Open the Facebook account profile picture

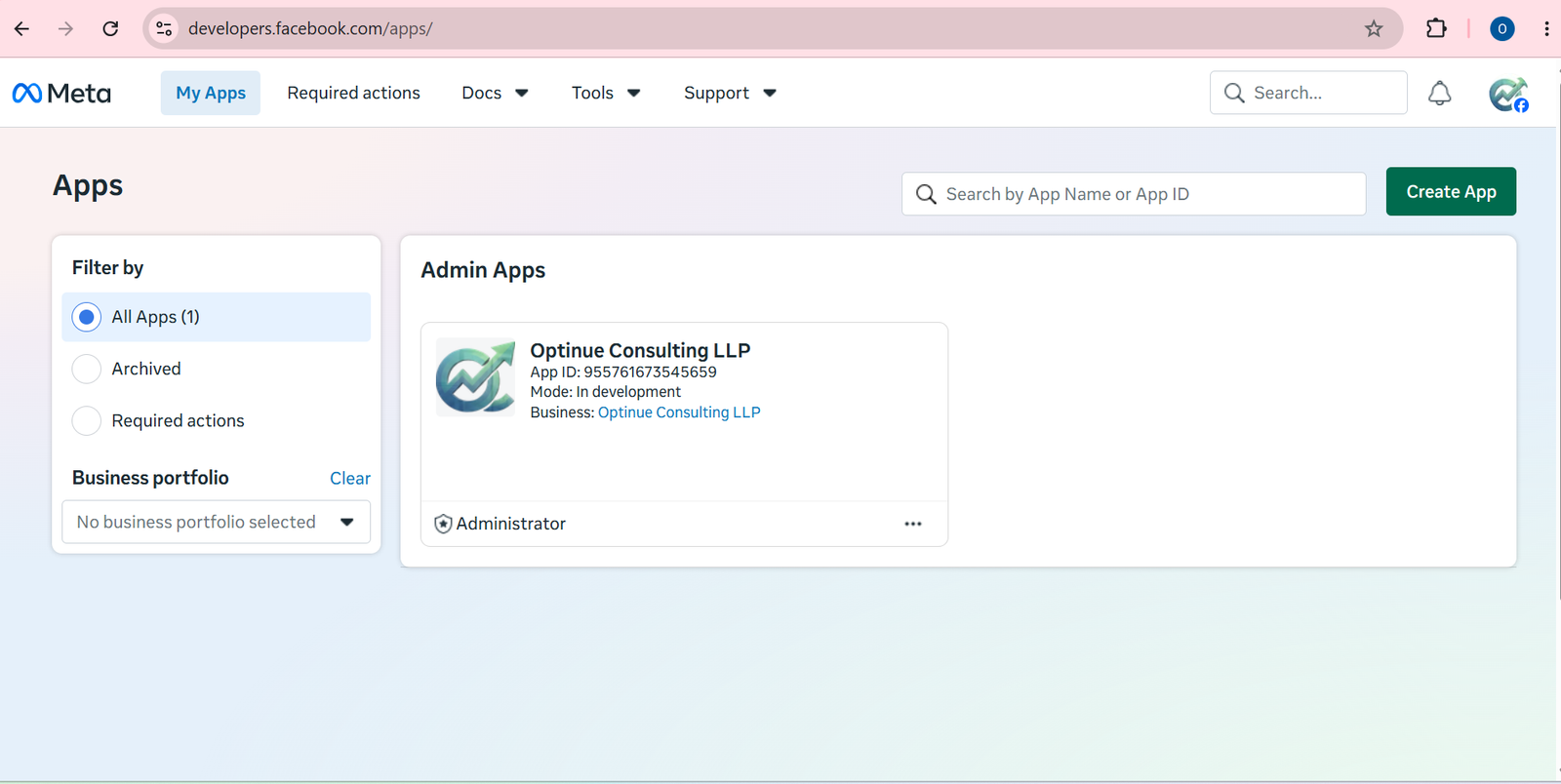[1508, 94]
